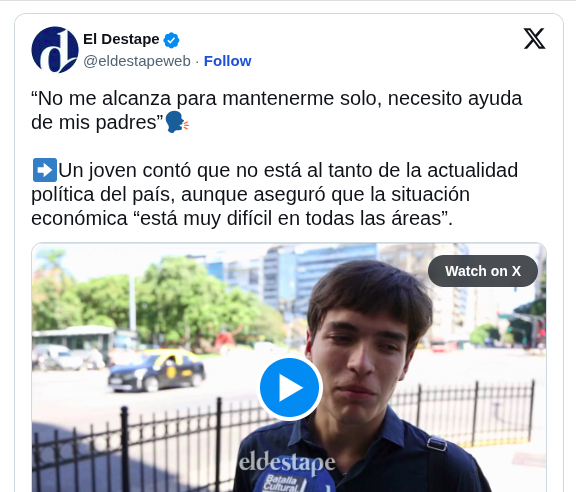576x492 pixels.
Task: Click the X logo icon
Action: [x=534, y=39]
